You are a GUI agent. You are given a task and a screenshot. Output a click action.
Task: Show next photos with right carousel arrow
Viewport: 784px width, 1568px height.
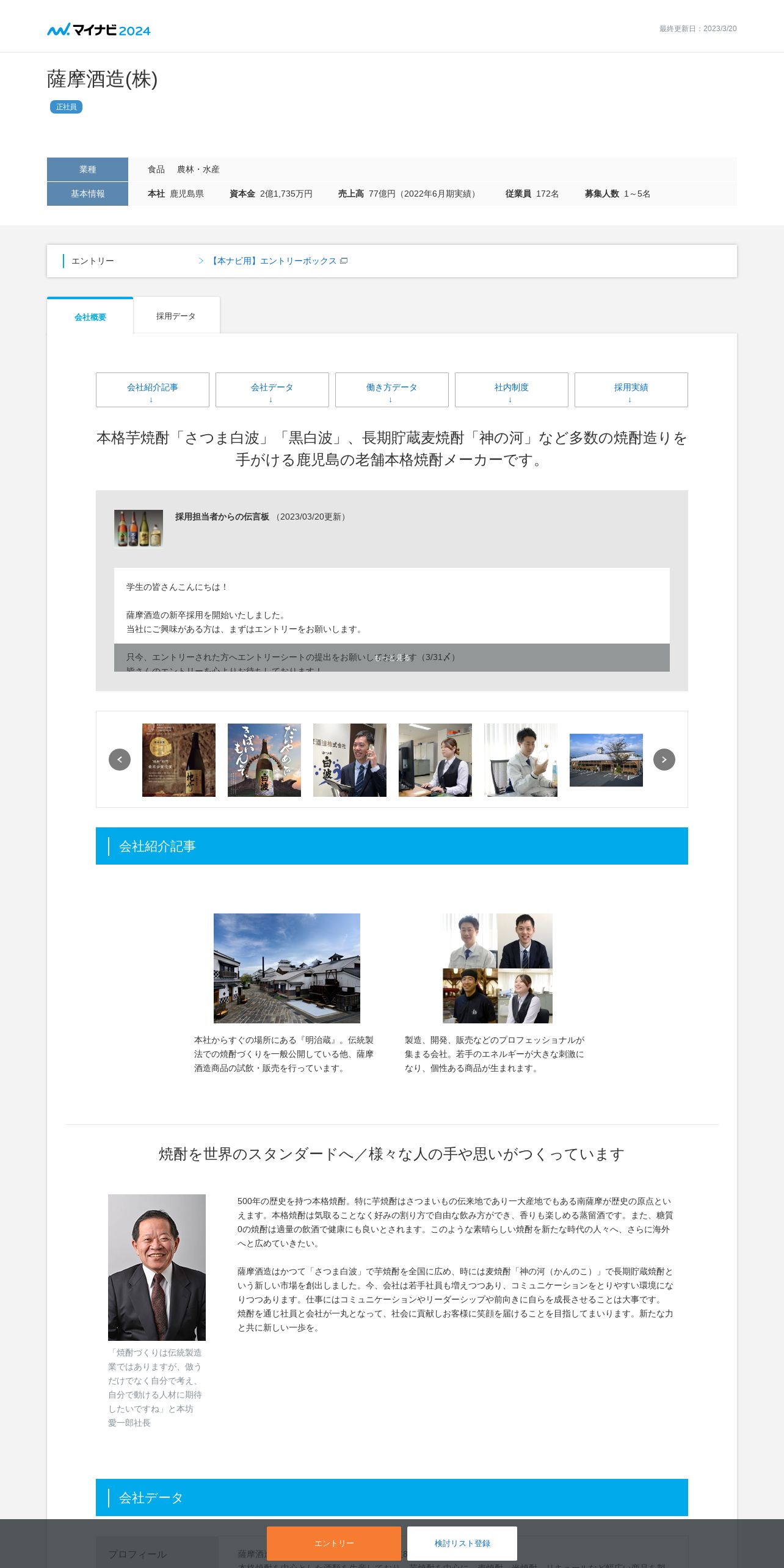click(x=664, y=760)
